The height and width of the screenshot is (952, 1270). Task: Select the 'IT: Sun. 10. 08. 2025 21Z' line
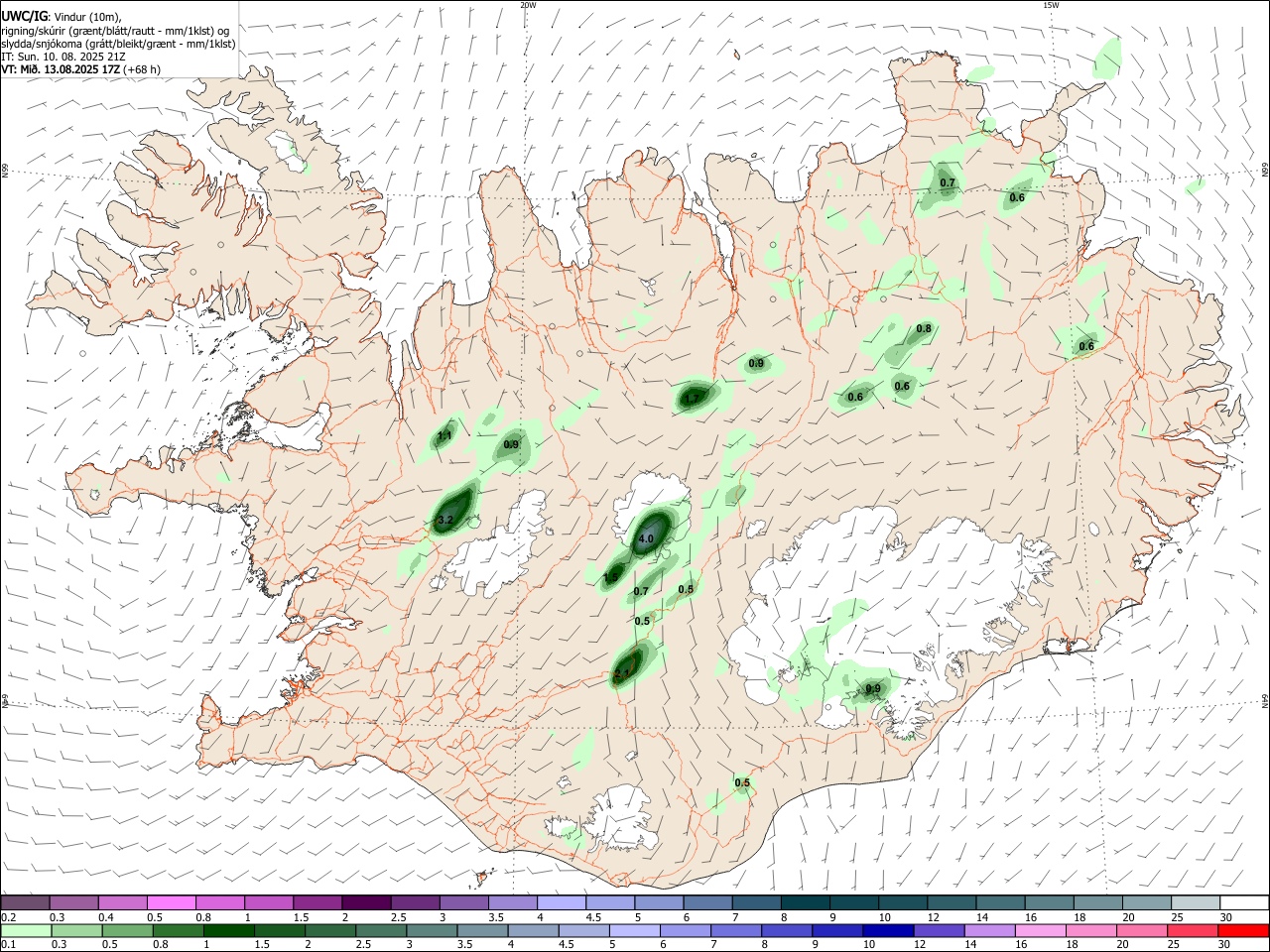63,58
